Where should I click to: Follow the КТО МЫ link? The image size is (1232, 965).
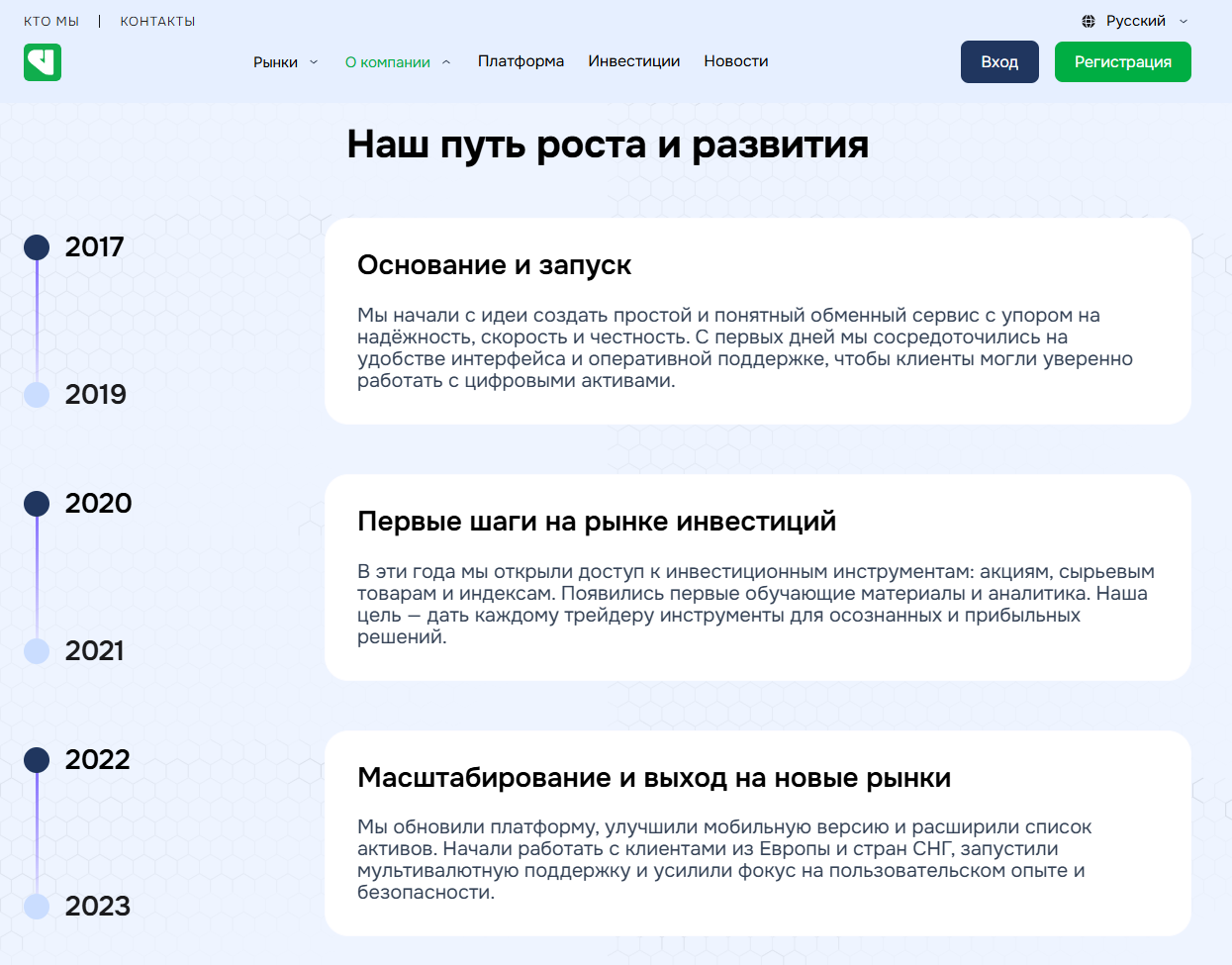pyautogui.click(x=51, y=21)
